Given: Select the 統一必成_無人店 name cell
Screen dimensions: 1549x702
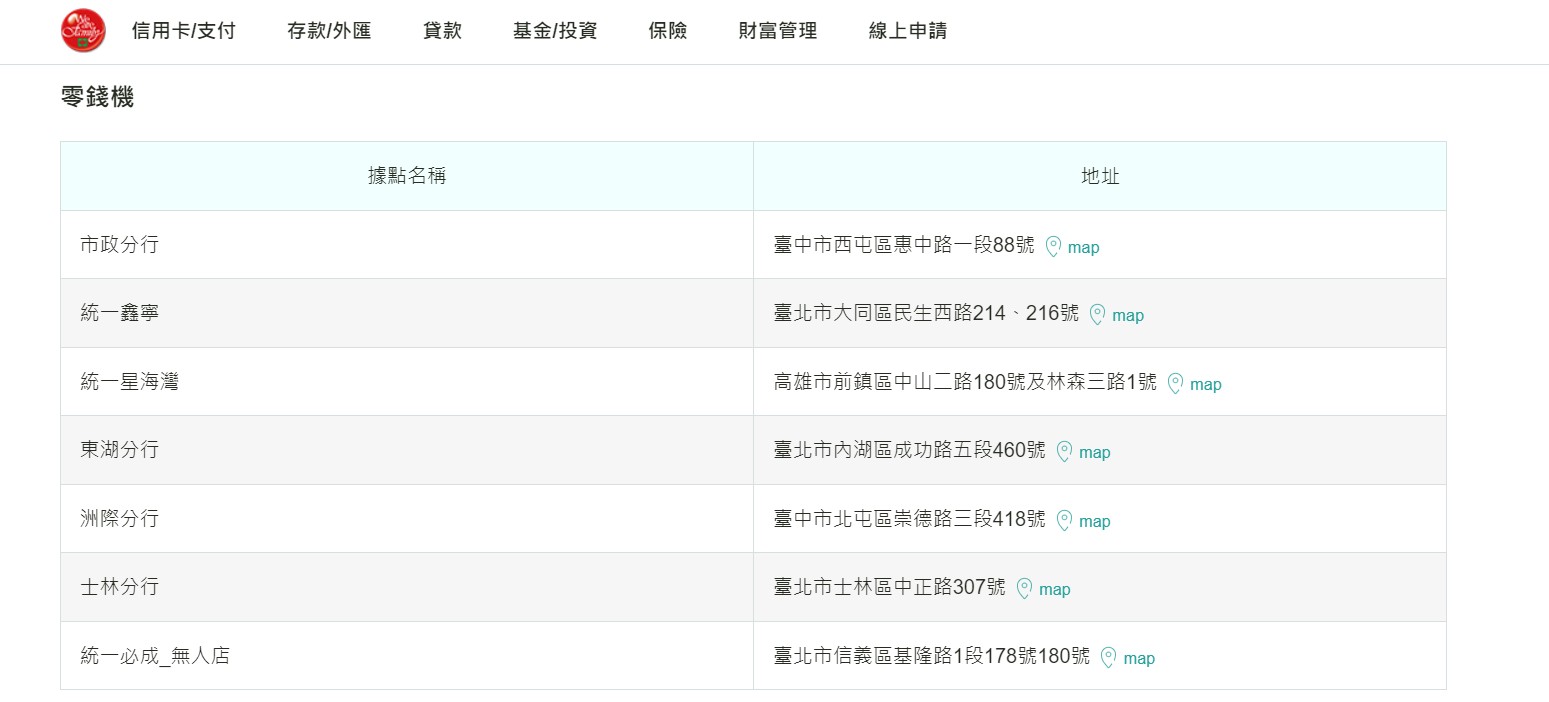Looking at the screenshot, I should point(407,656).
